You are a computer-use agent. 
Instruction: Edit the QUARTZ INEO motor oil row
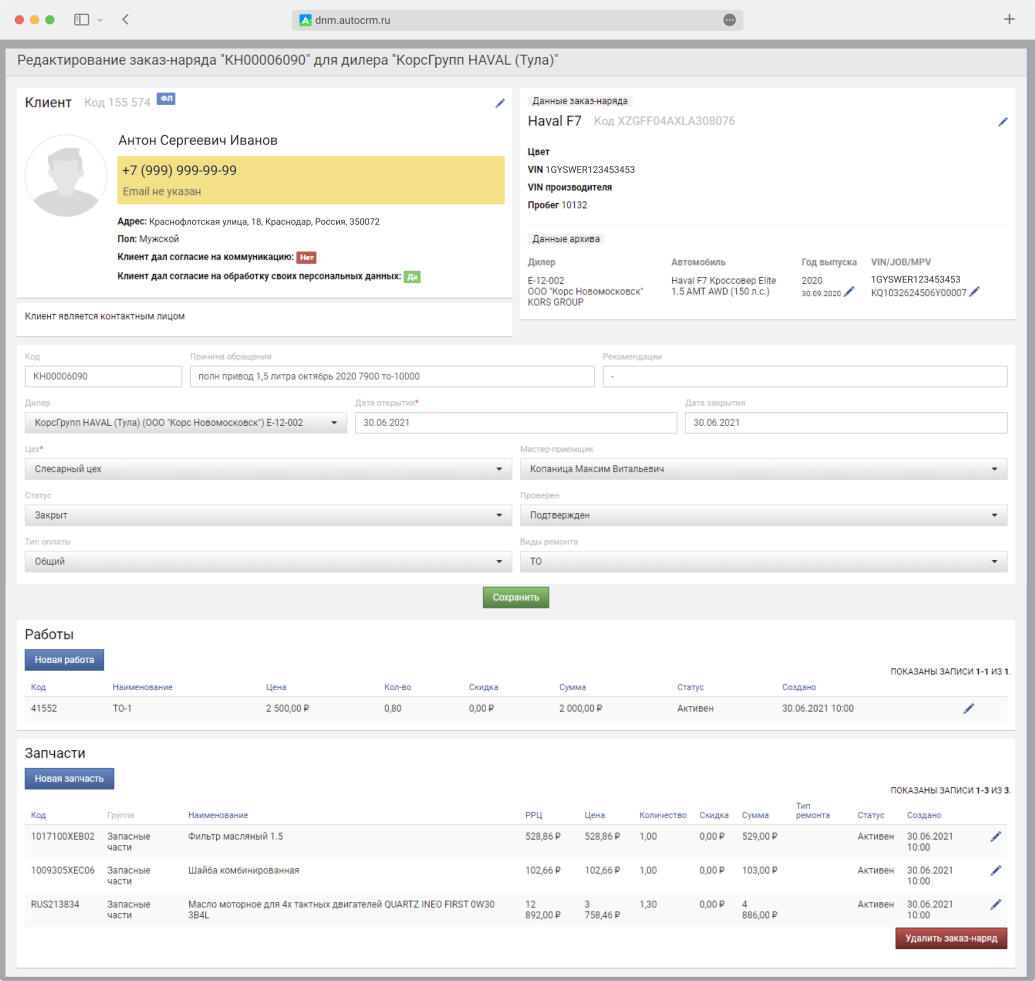[995, 904]
